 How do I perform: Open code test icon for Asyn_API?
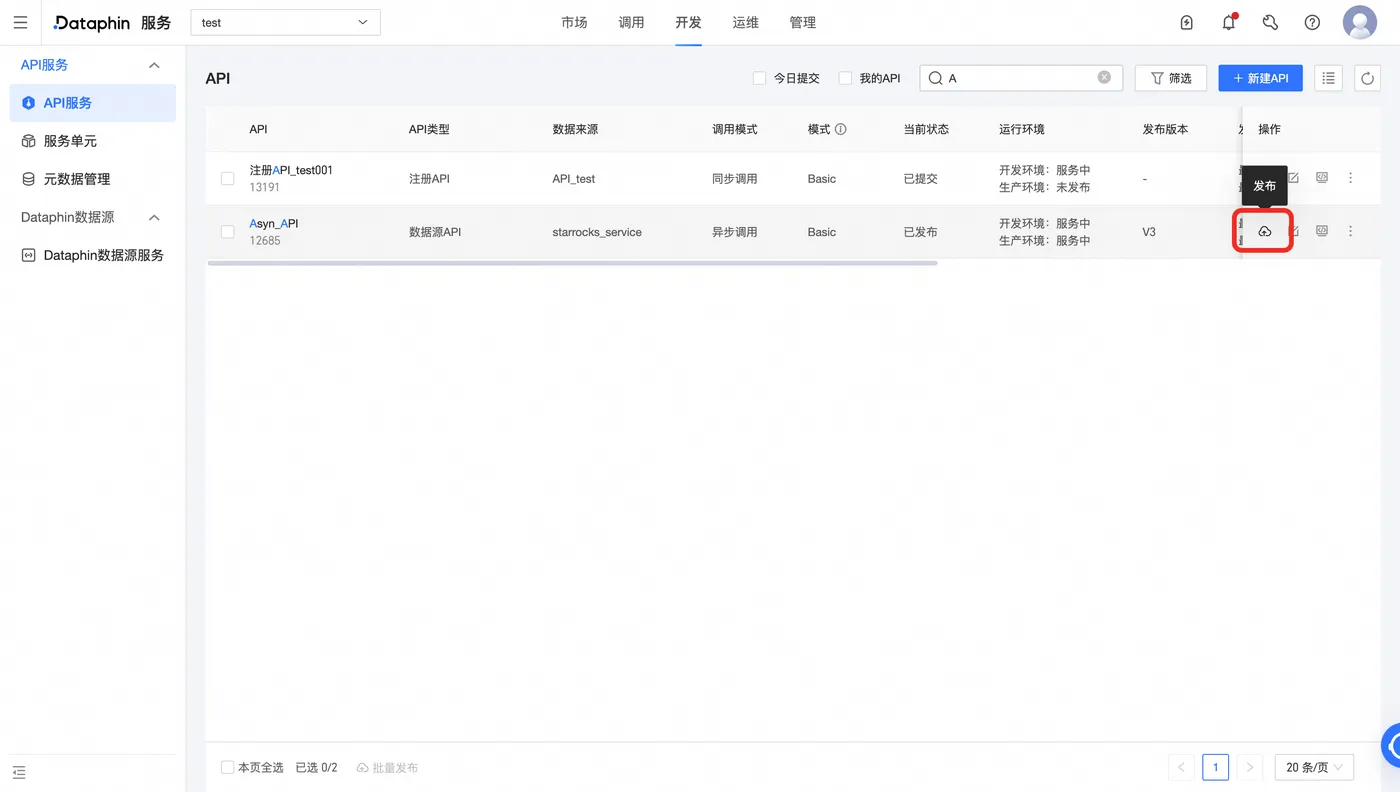click(x=1322, y=231)
